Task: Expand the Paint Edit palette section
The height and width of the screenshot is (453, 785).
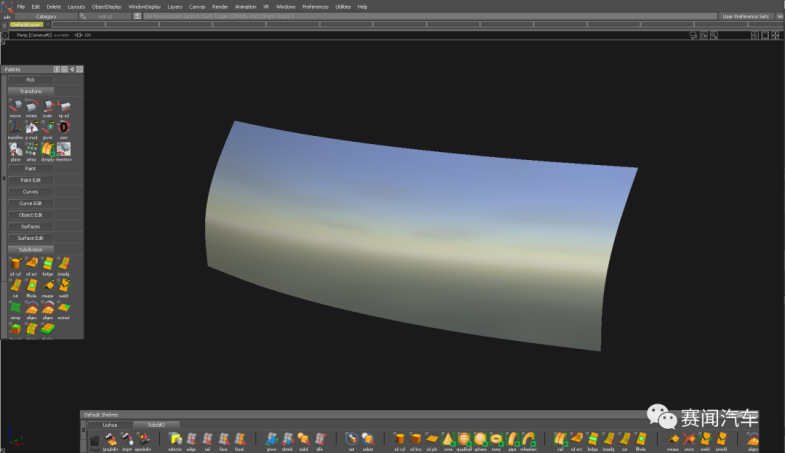Action: [x=31, y=180]
